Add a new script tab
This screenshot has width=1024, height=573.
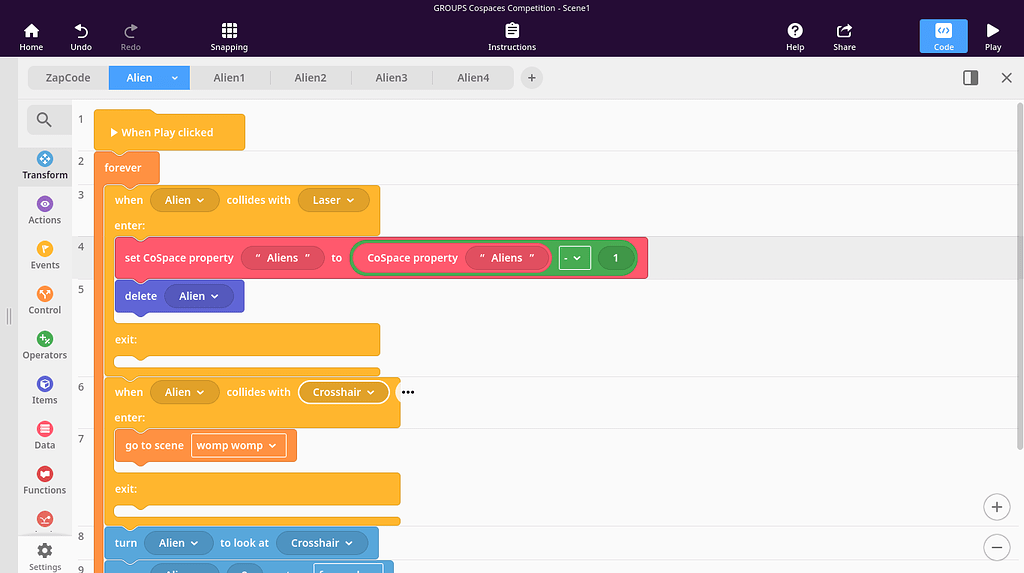point(532,78)
